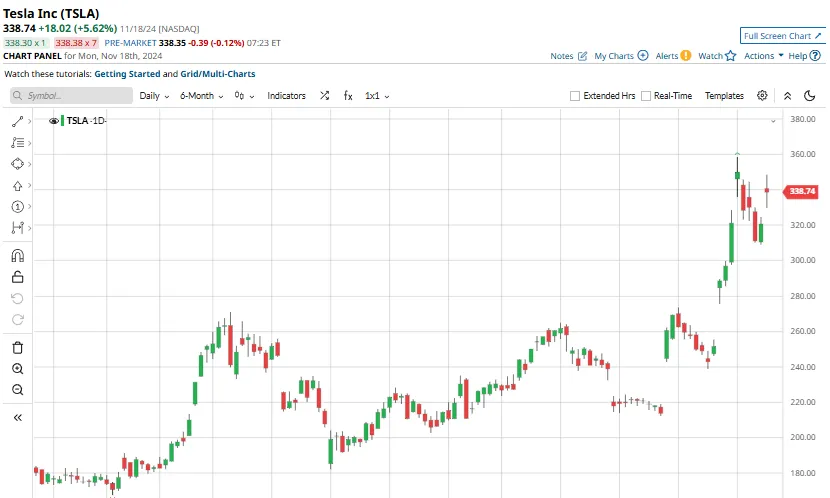Toggle TSLA series visibility eye icon
The image size is (830, 498).
(x=53, y=121)
